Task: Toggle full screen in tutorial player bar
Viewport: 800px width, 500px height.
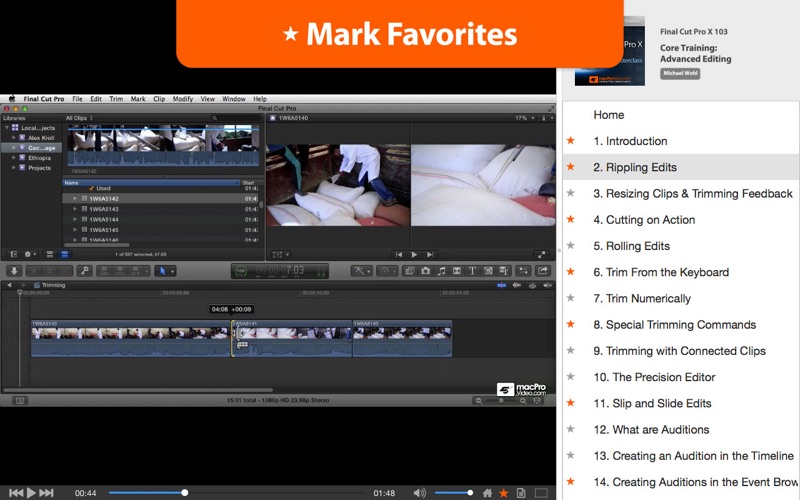Action: coord(541,493)
